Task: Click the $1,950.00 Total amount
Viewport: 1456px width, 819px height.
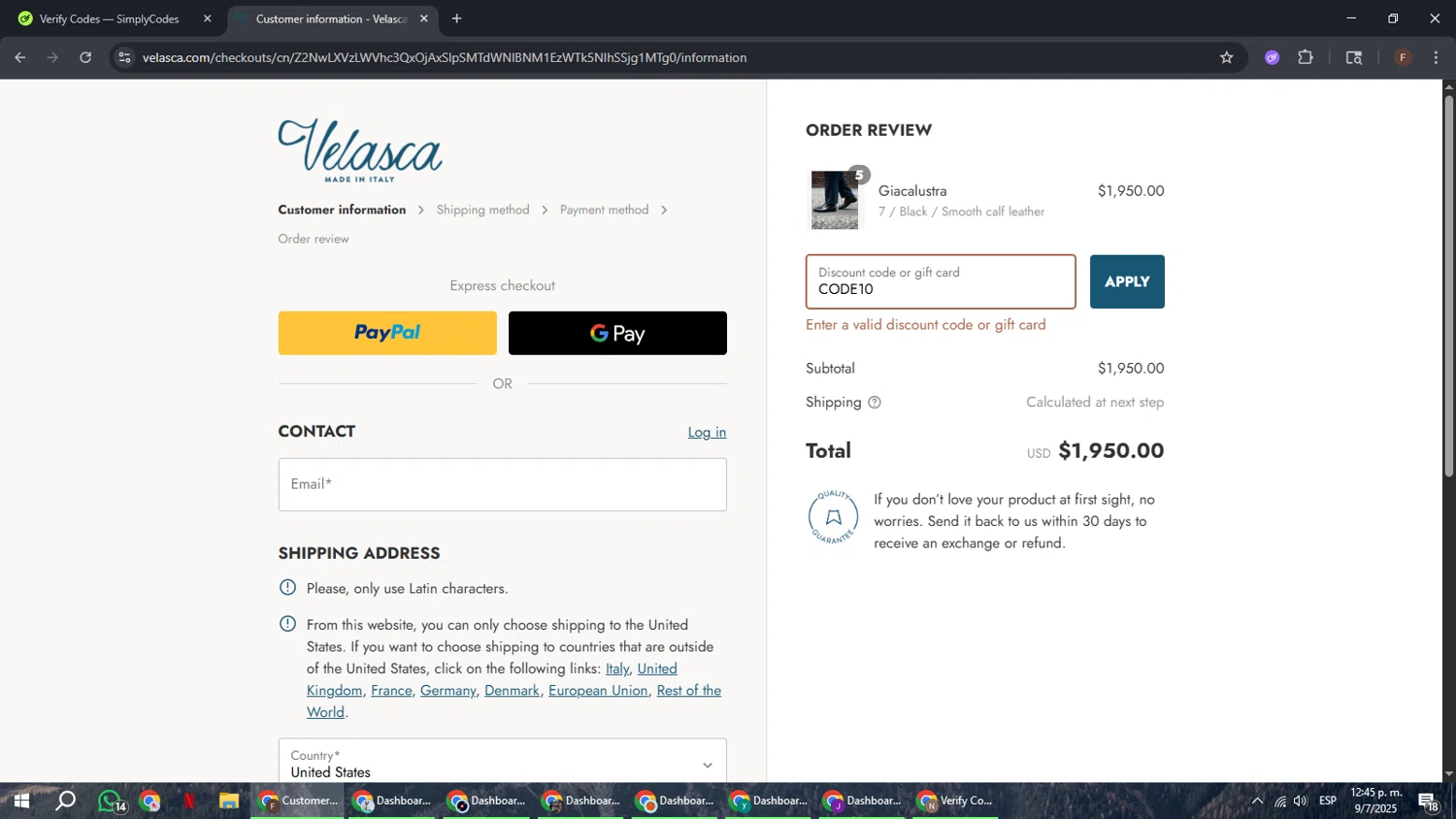Action: [1110, 451]
